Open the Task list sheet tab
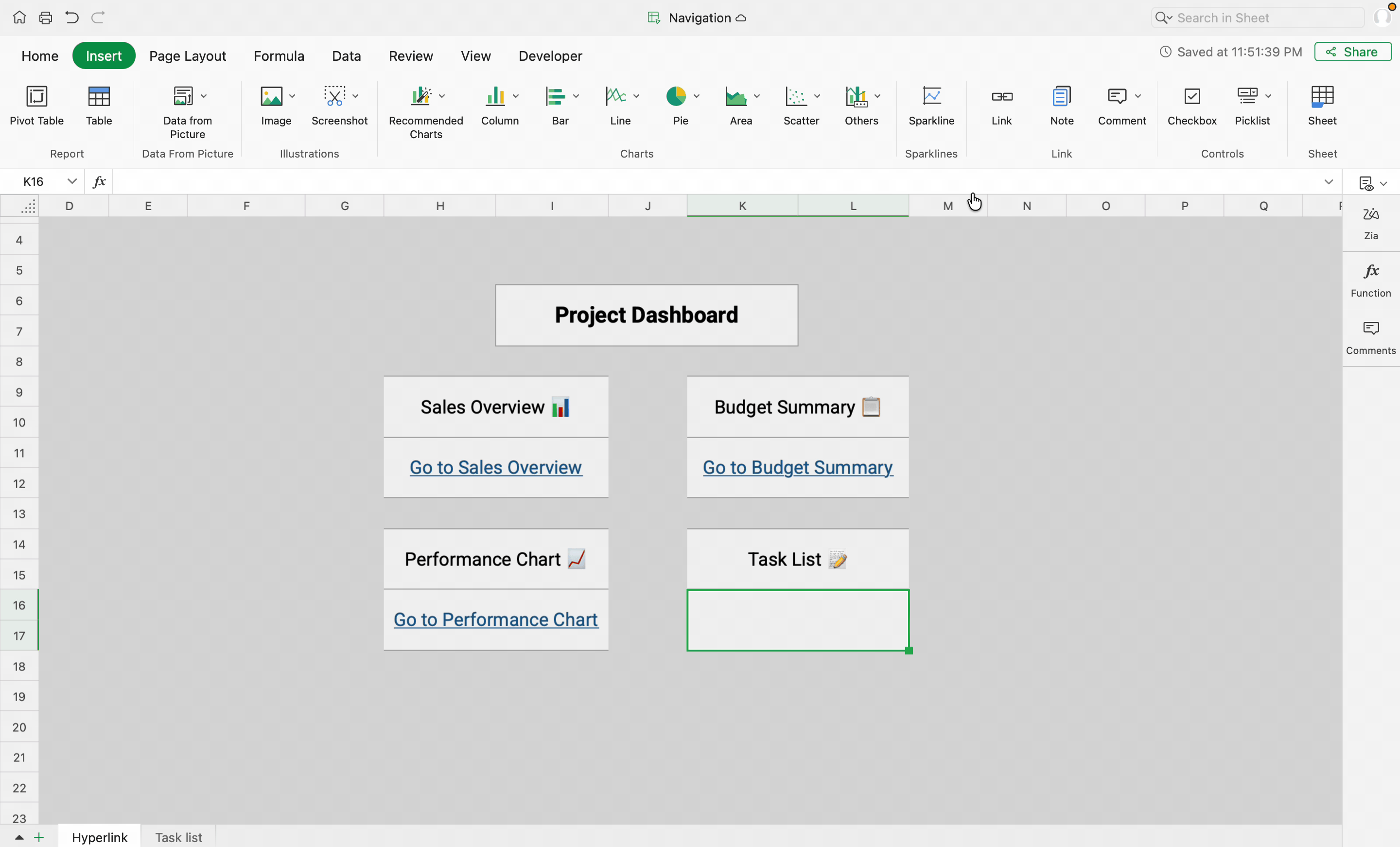Screen dimensions: 1400x847 (x=178, y=837)
